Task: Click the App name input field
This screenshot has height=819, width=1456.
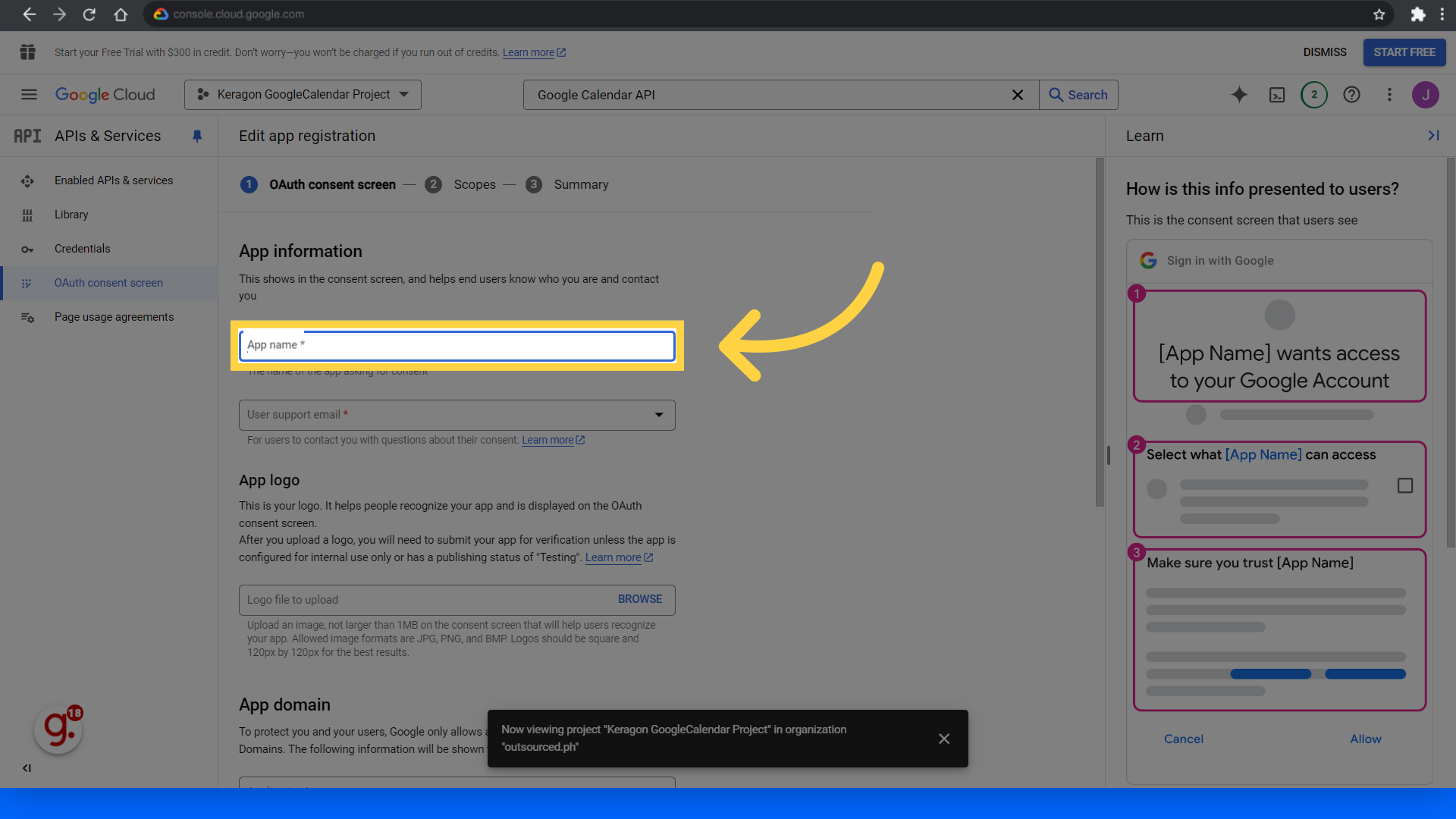Action: [457, 346]
